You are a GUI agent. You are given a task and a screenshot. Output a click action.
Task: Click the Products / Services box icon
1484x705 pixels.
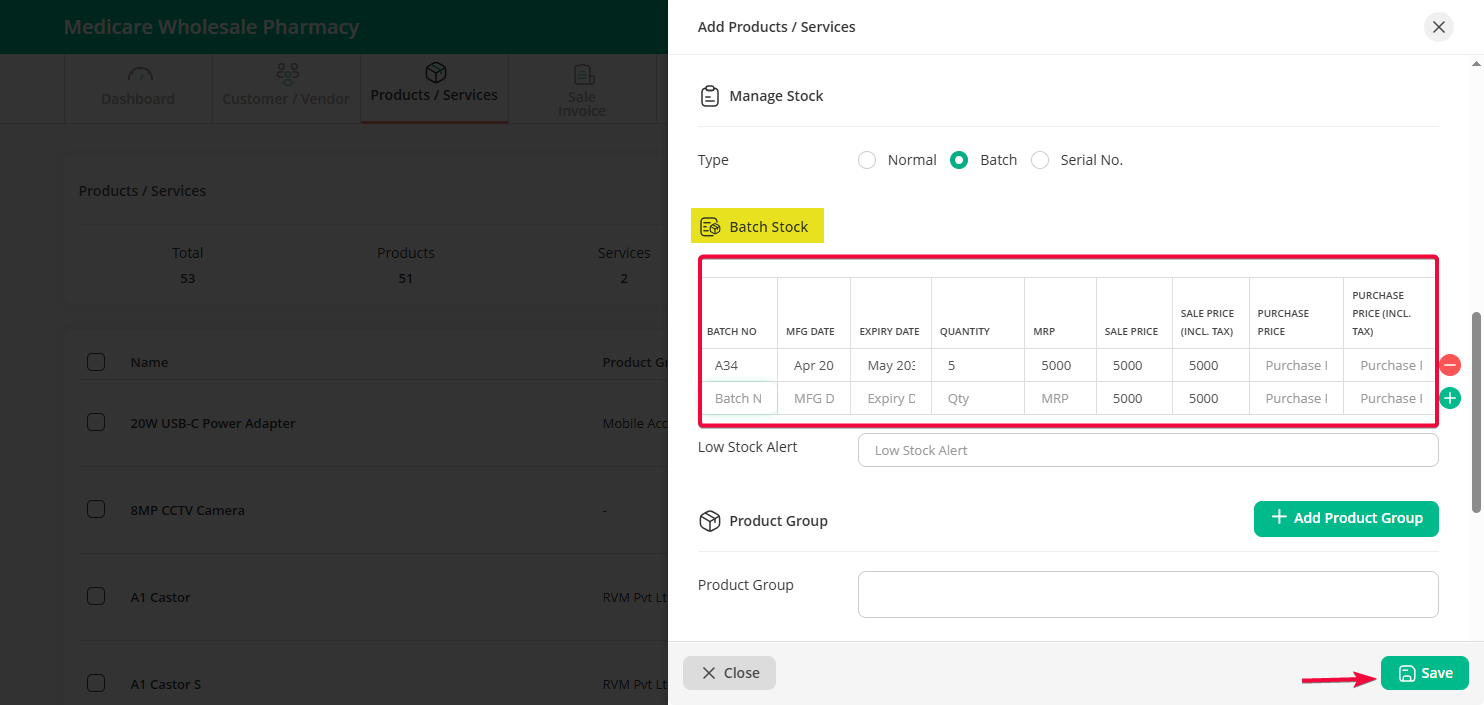pos(435,72)
